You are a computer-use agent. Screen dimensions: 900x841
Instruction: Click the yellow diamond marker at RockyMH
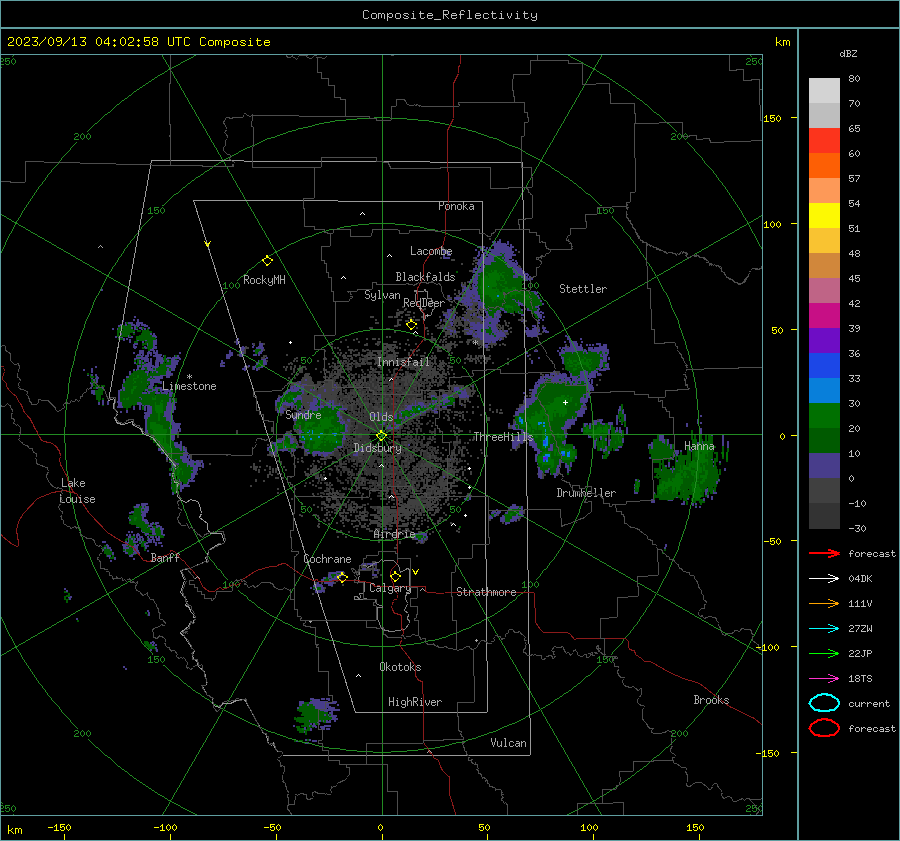coord(267,261)
